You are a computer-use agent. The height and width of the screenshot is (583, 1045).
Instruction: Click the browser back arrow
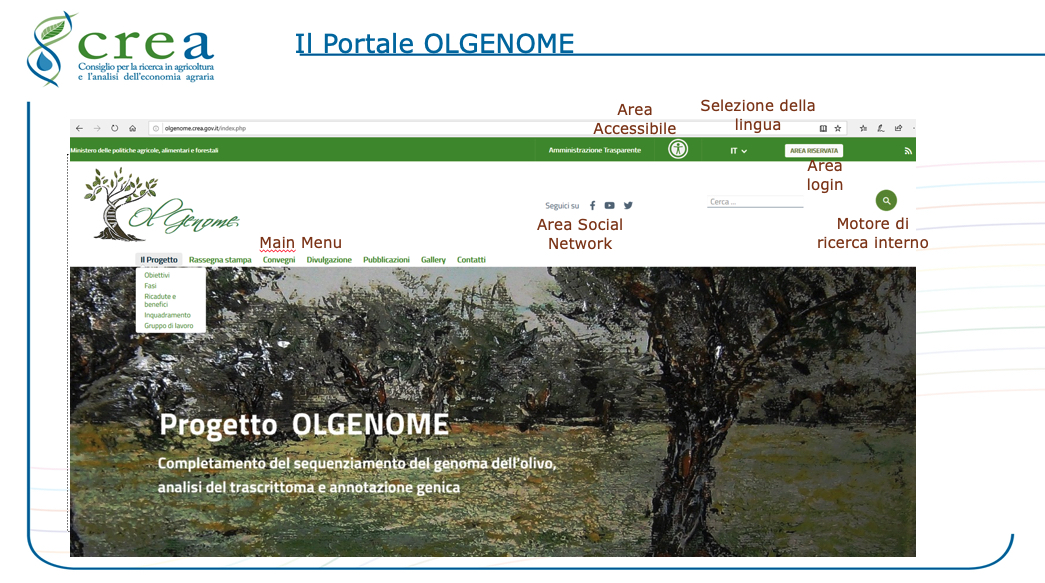click(x=79, y=128)
